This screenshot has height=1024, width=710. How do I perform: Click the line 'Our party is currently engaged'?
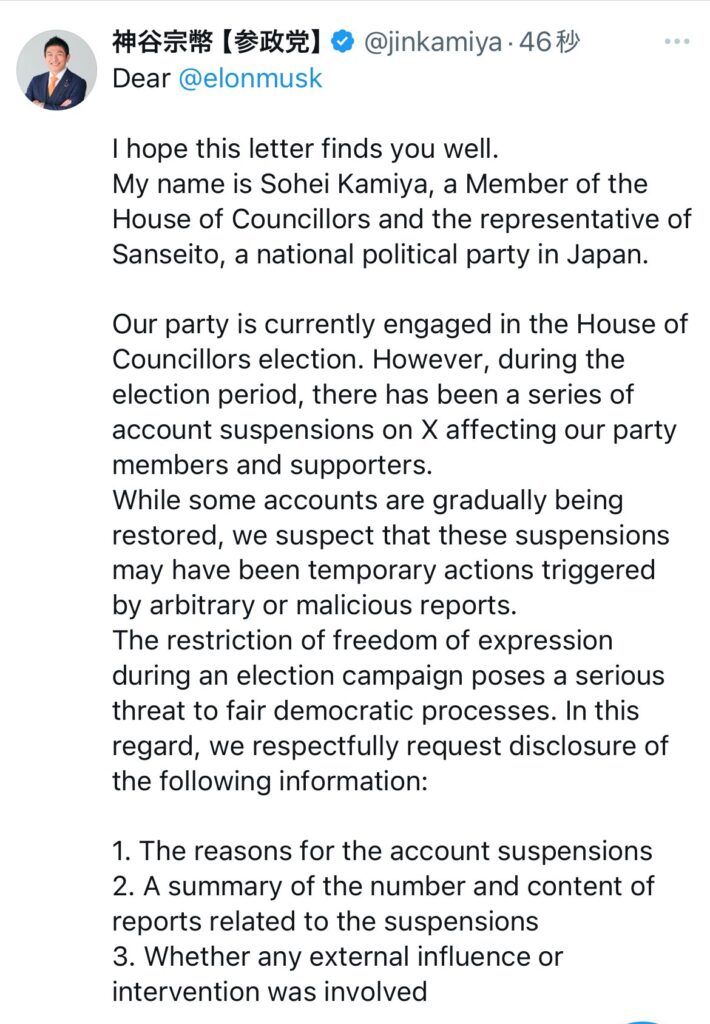coord(400,325)
